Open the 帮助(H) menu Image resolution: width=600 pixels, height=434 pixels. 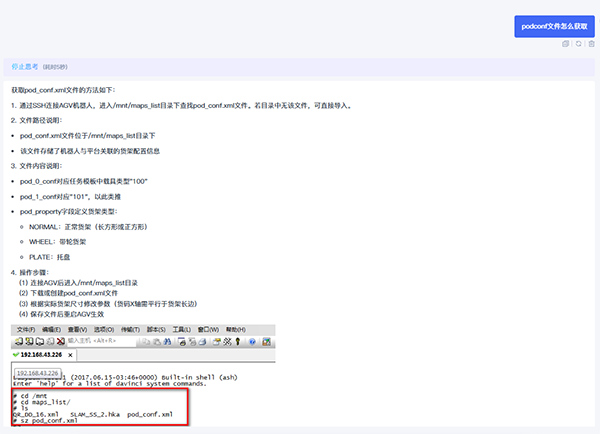click(234, 329)
